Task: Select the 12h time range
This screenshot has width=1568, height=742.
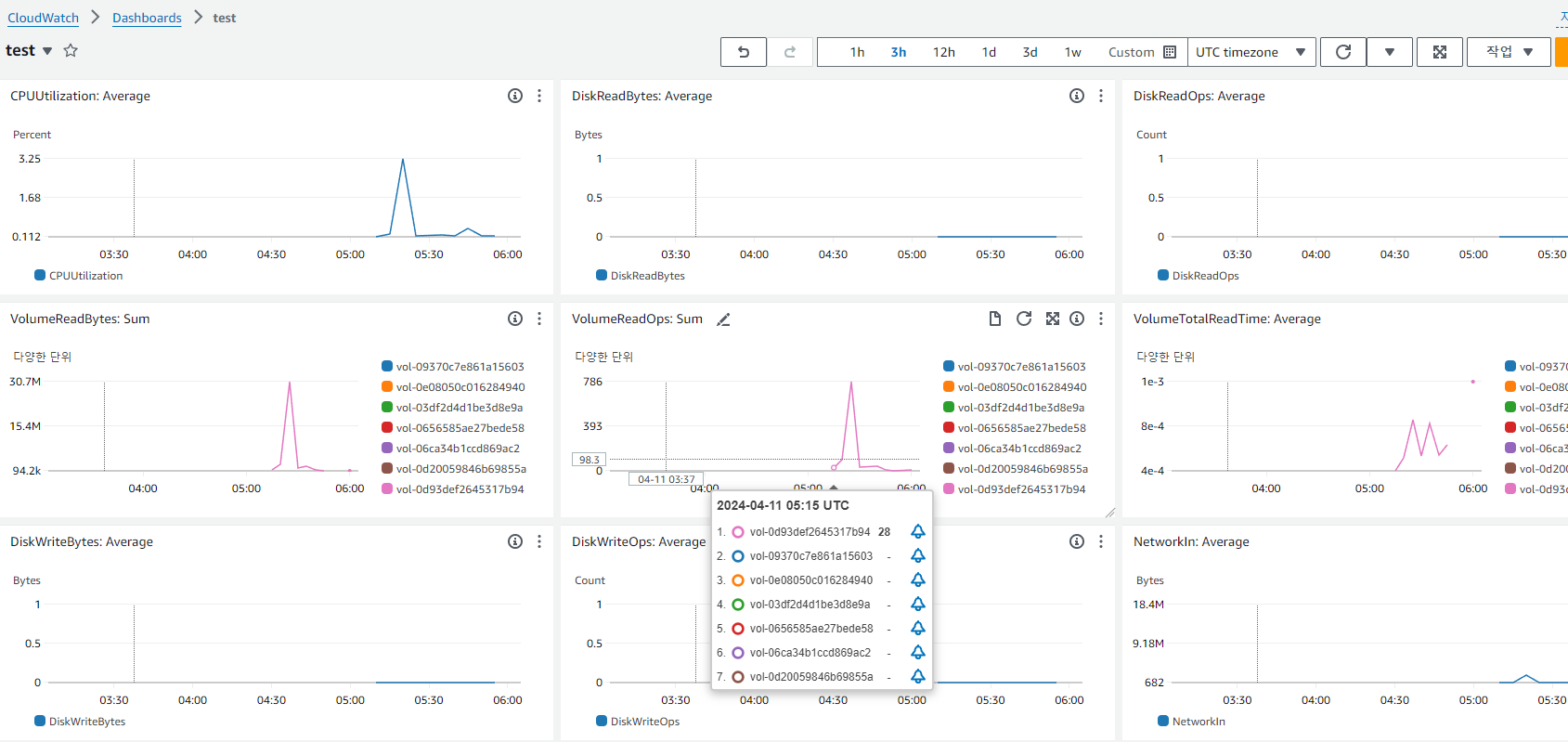Action: (944, 52)
